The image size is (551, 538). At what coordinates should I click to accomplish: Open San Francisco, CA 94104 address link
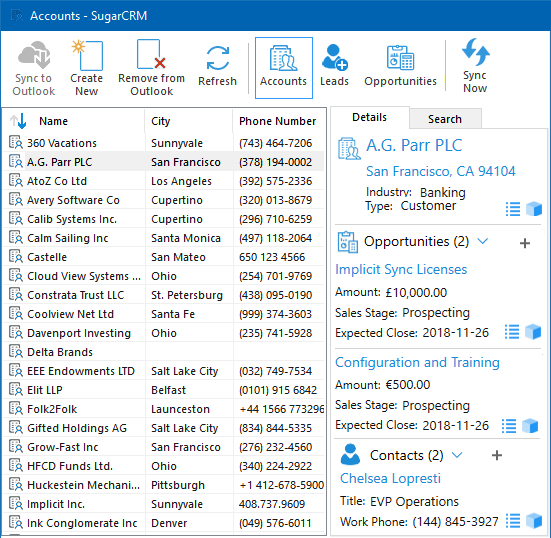point(441,171)
